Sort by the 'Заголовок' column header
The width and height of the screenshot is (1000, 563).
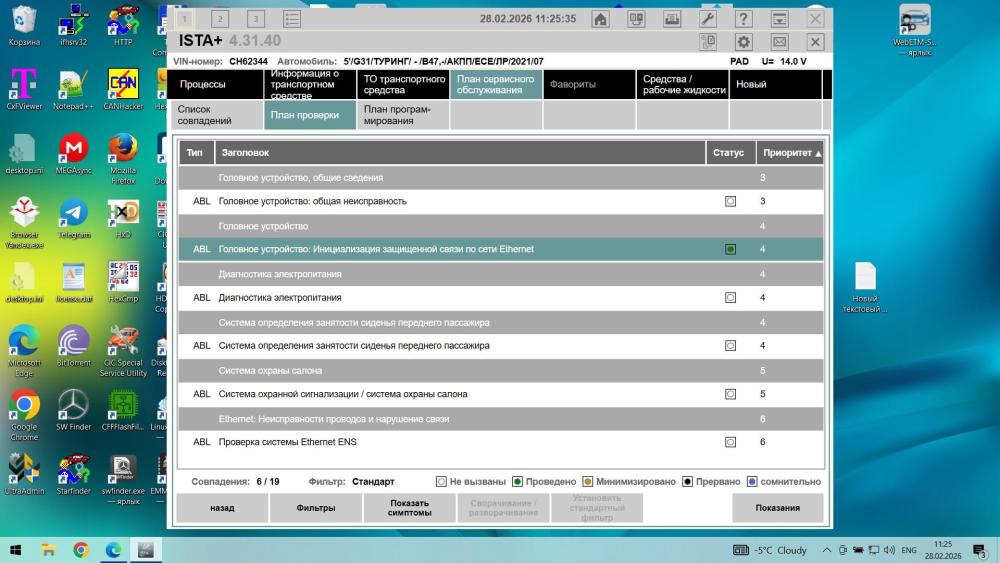pyautogui.click(x=459, y=153)
